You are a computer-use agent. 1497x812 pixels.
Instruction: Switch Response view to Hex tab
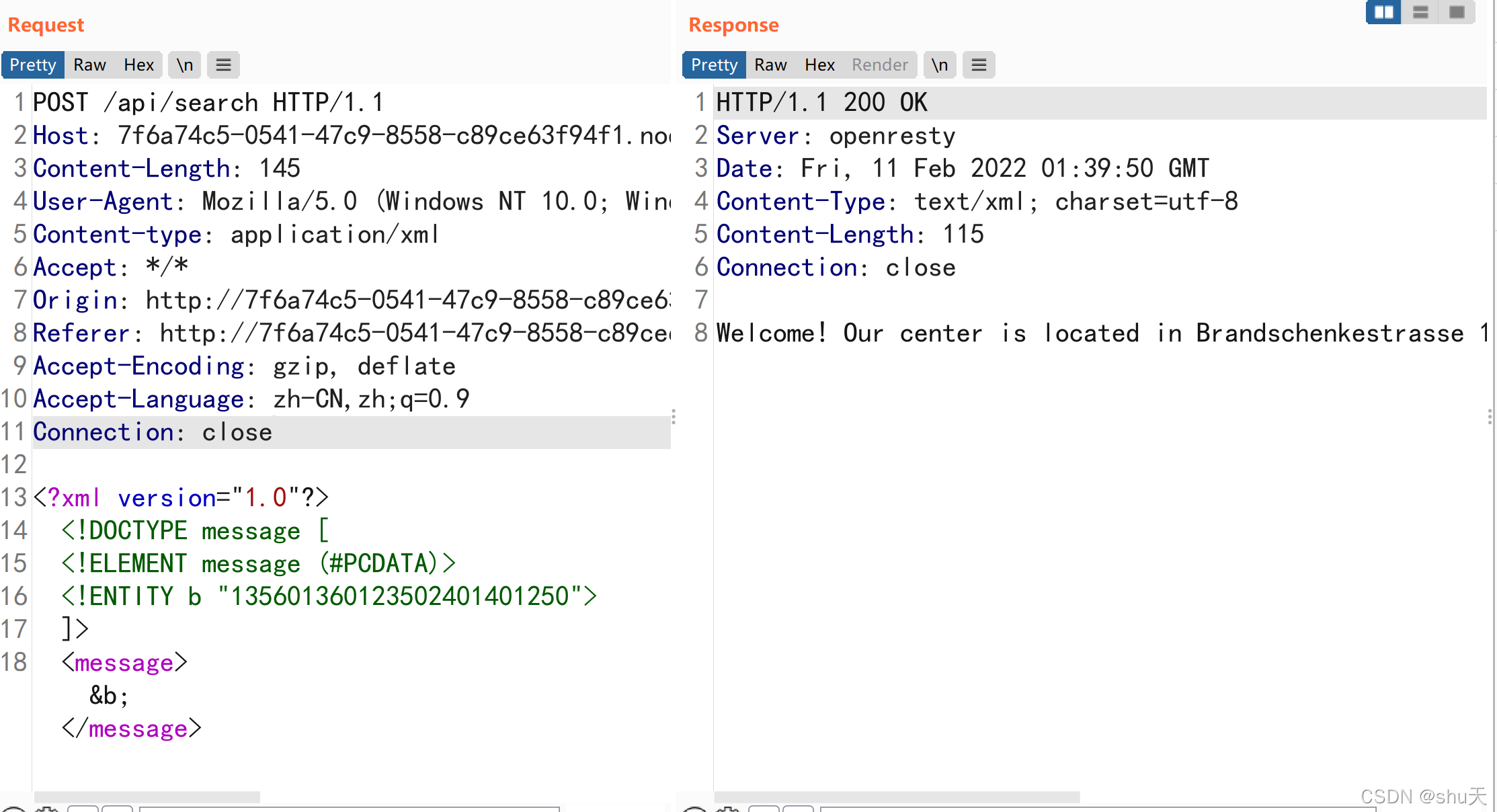click(x=819, y=65)
